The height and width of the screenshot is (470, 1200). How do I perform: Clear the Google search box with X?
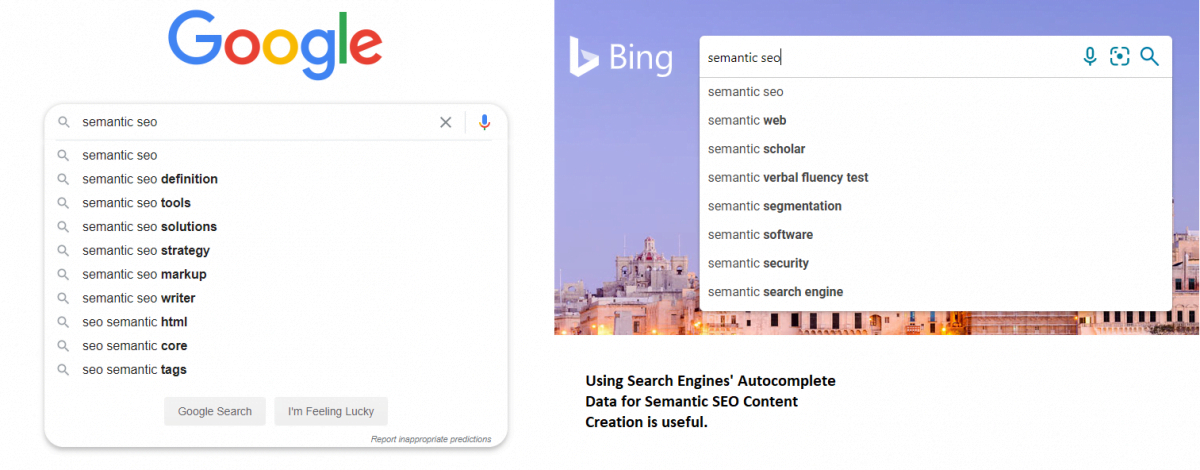pyautogui.click(x=446, y=122)
